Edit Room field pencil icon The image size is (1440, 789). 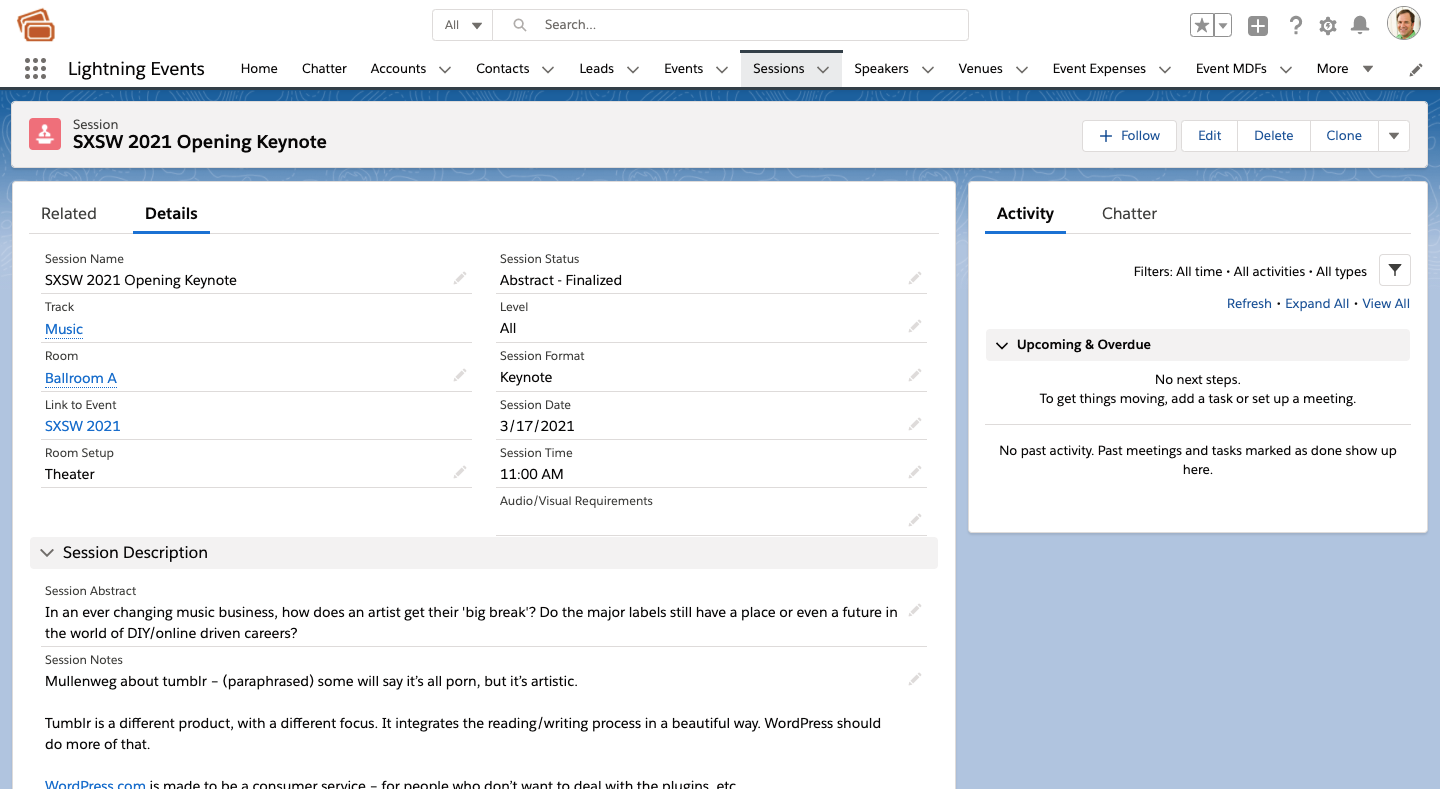[x=460, y=375]
